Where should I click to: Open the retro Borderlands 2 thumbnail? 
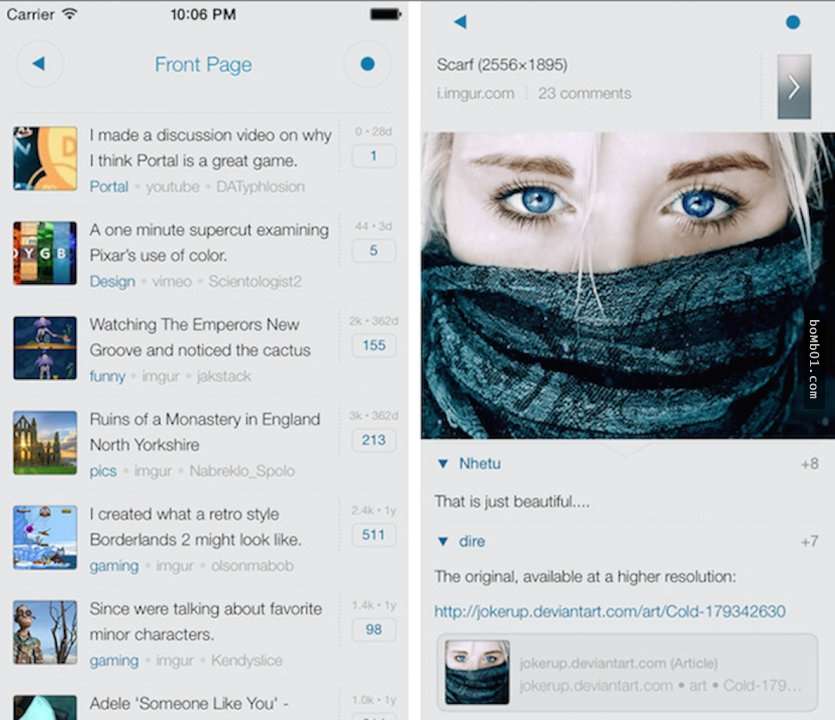[x=45, y=537]
